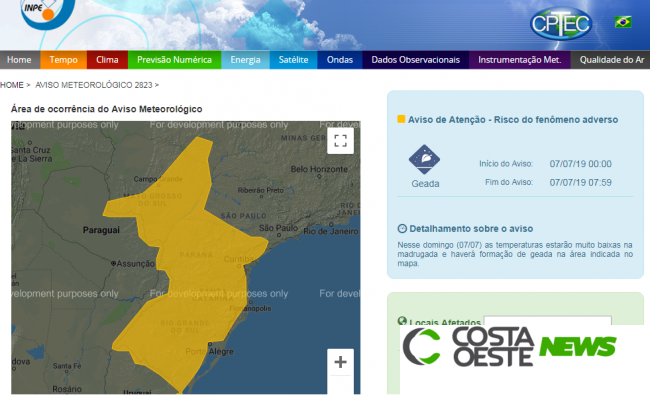650x395 pixels.
Task: Click the INPE logo
Action: (x=48, y=12)
